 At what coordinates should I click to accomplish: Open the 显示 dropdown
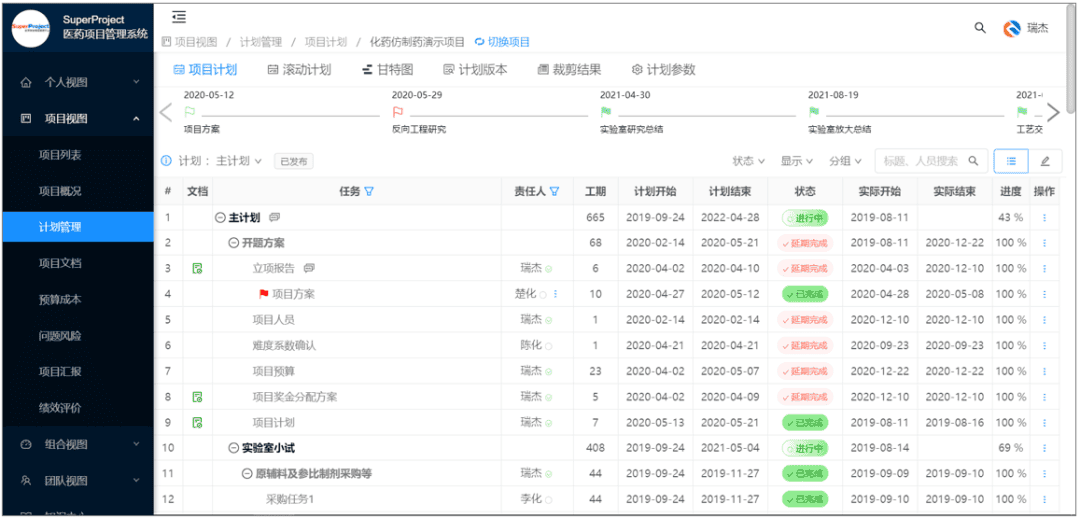pos(797,160)
